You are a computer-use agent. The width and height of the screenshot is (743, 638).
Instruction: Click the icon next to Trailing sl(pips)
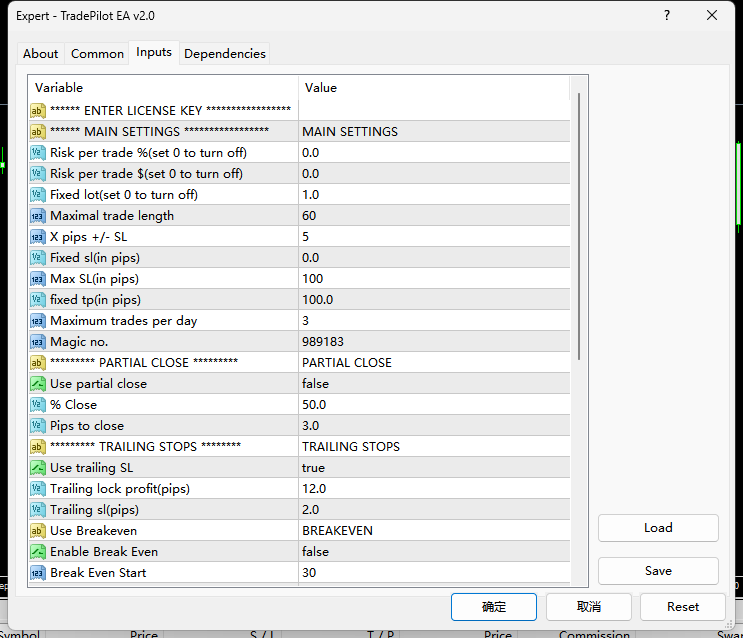pos(38,510)
